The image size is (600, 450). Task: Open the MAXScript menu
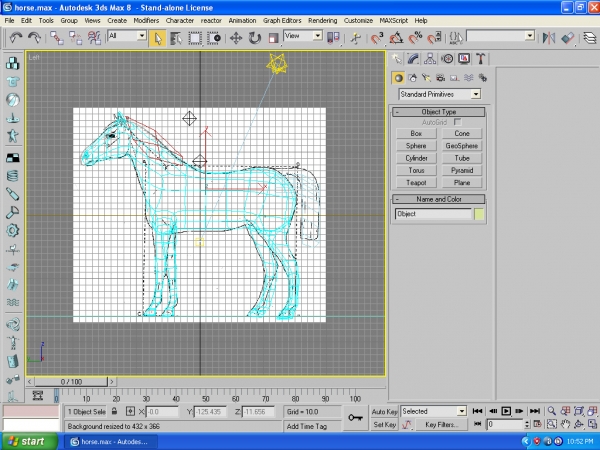click(393, 21)
